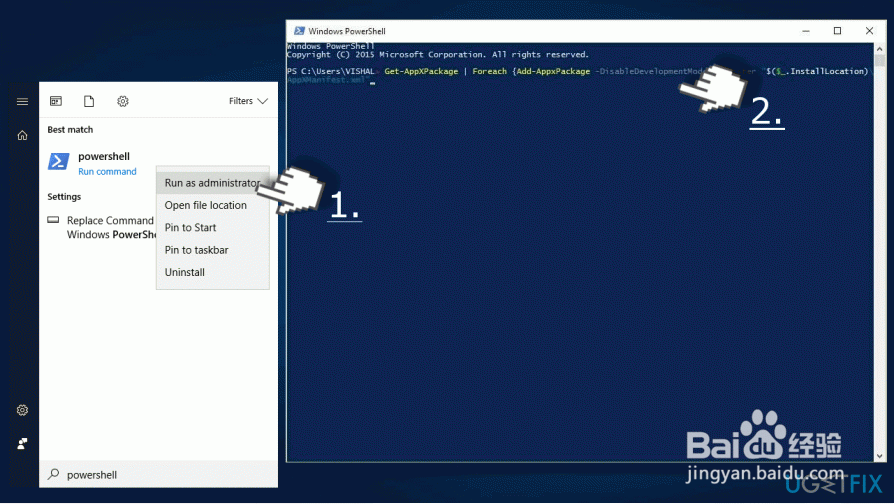The height and width of the screenshot is (504, 894).
Task: Focus the powershell search box
Action: [x=159, y=474]
